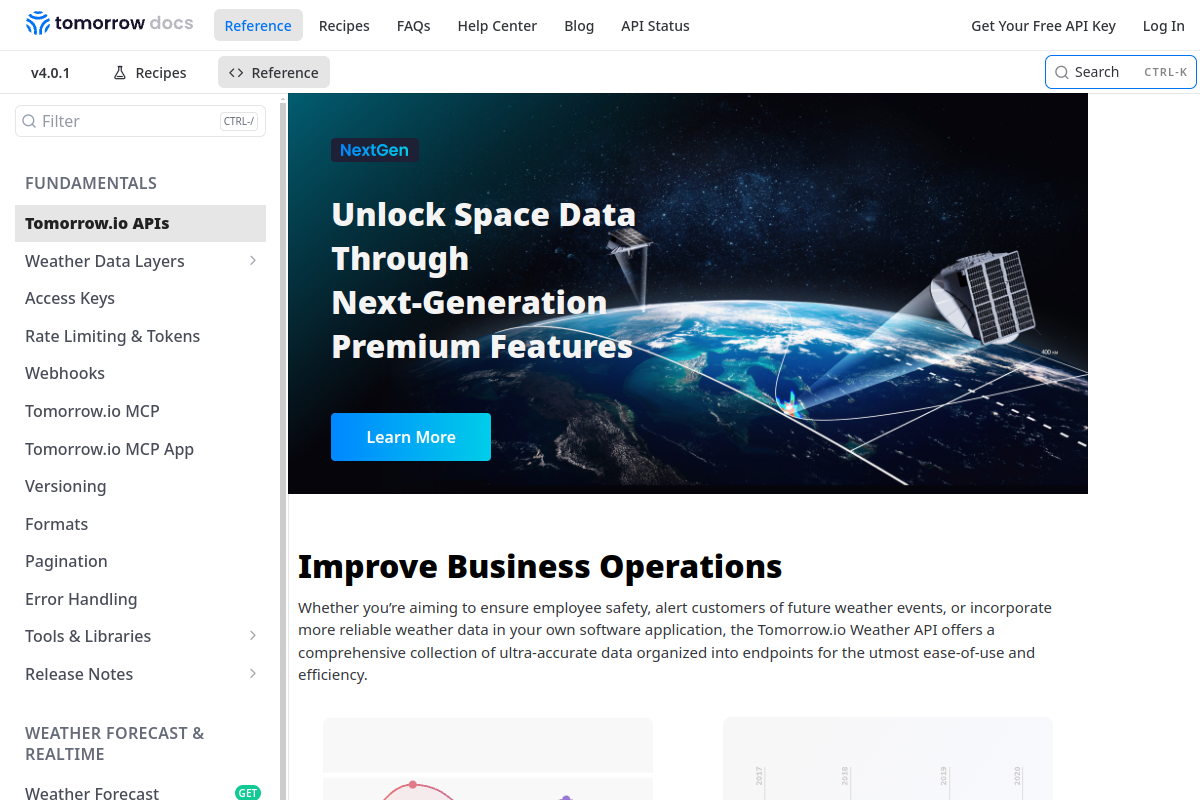Expand Weather Data Layers section

(x=253, y=261)
